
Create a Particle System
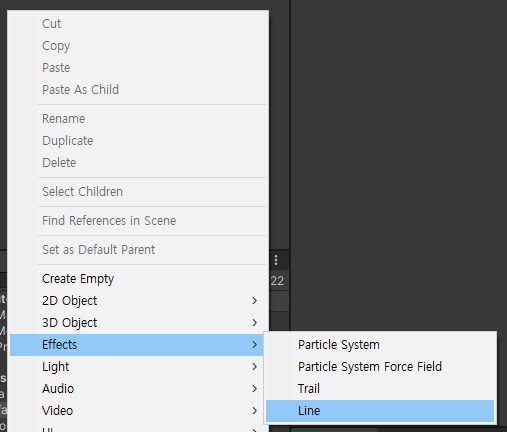[380, 345]
